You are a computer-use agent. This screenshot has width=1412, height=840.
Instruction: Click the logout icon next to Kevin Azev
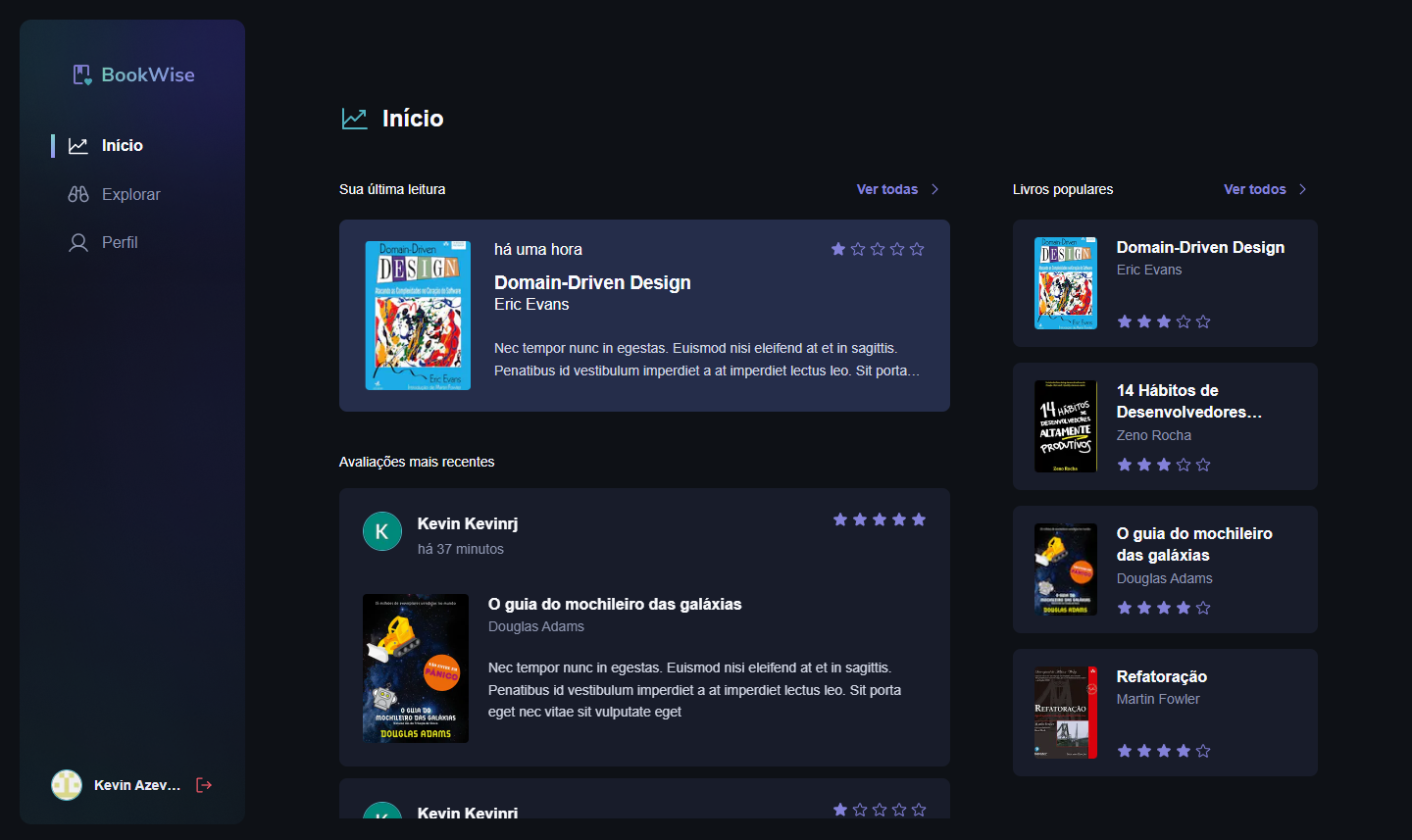tap(204, 784)
